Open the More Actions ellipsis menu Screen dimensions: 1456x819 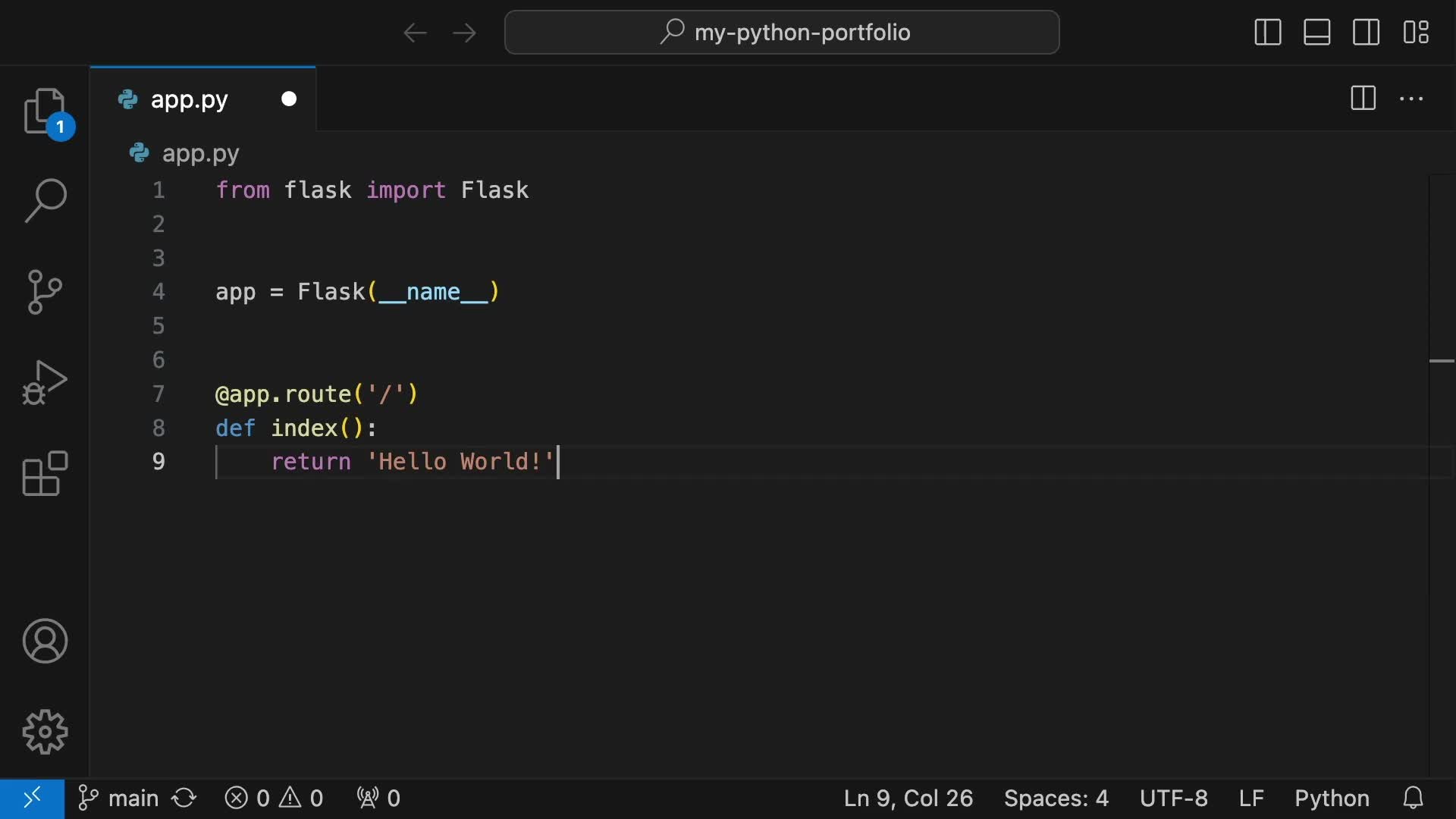[x=1411, y=99]
